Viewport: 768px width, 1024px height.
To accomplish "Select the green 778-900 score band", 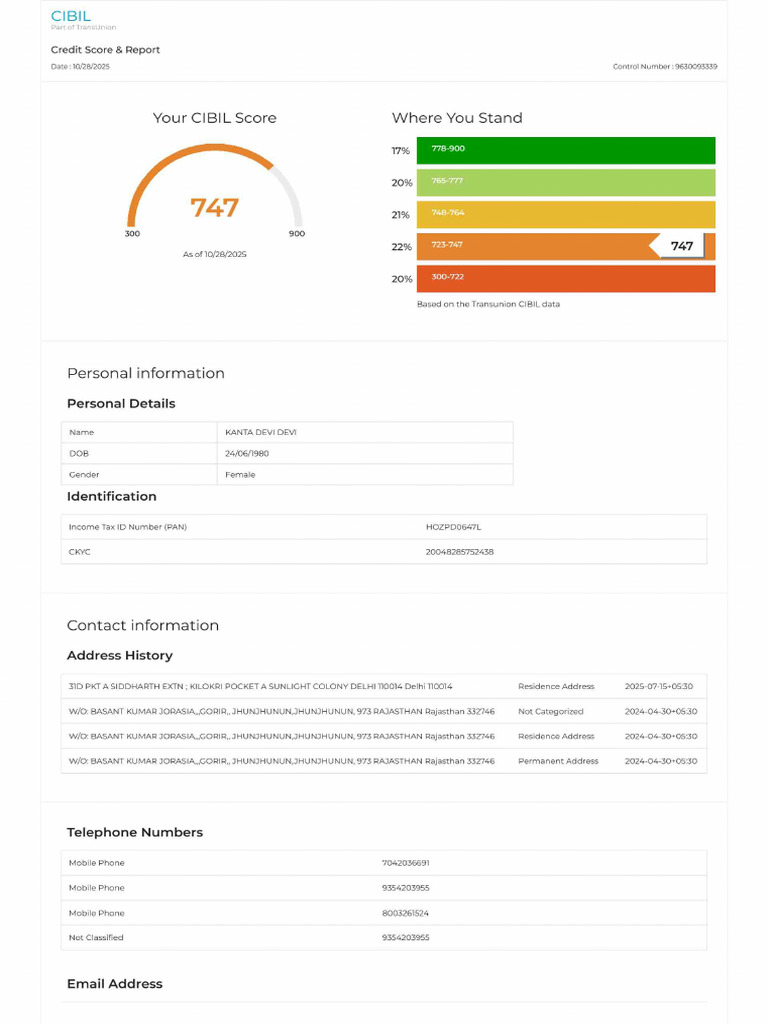I will (566, 150).
